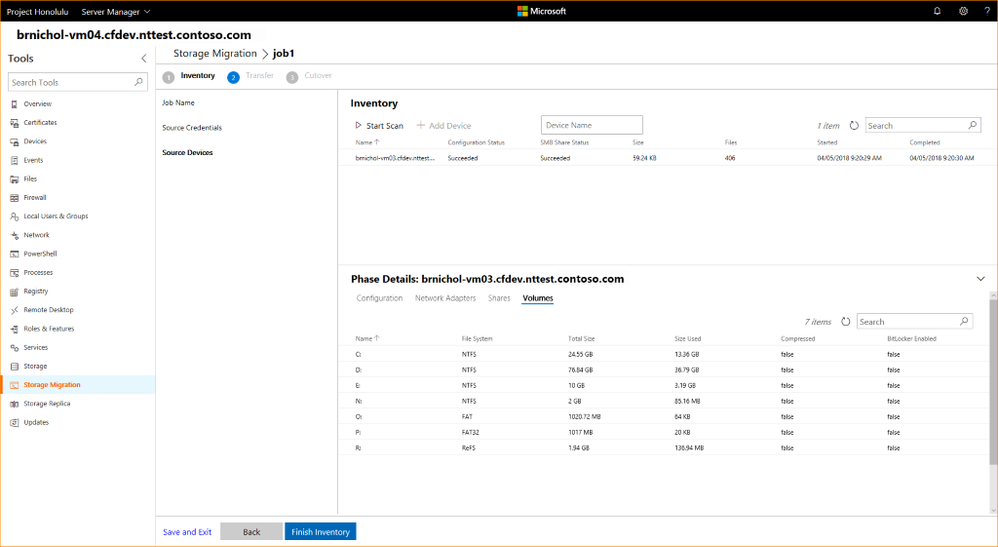Open the Files tool icon
The width and height of the screenshot is (998, 547).
tap(14, 179)
